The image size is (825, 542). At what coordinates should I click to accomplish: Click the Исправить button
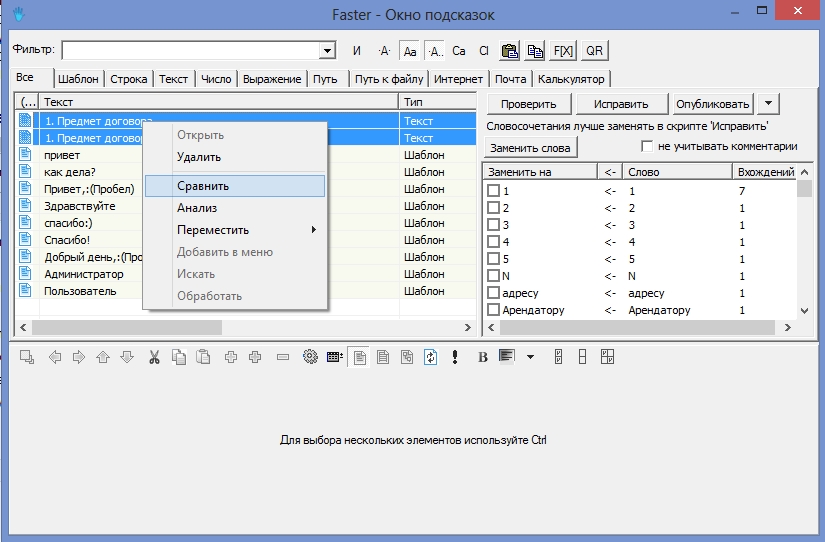(621, 104)
